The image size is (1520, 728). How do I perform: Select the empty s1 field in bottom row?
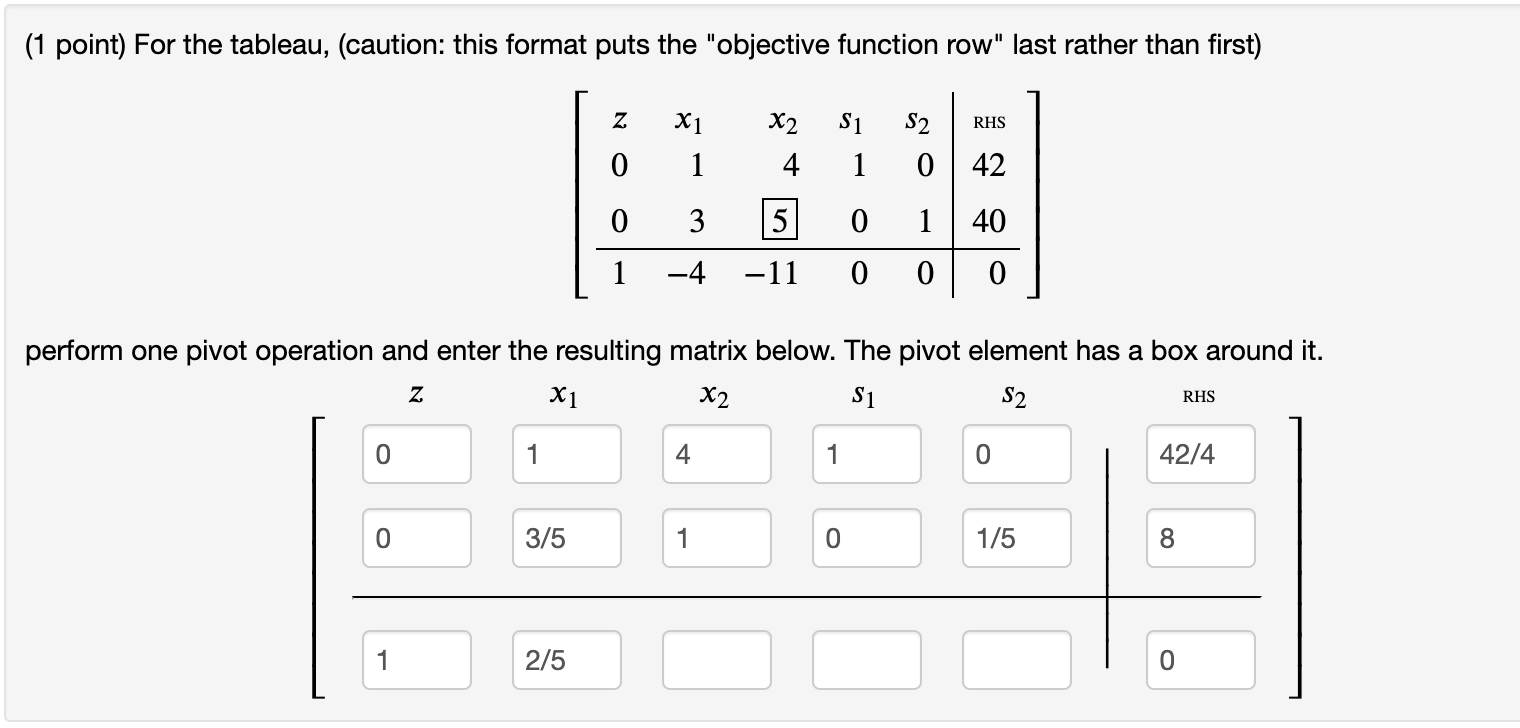tap(866, 660)
